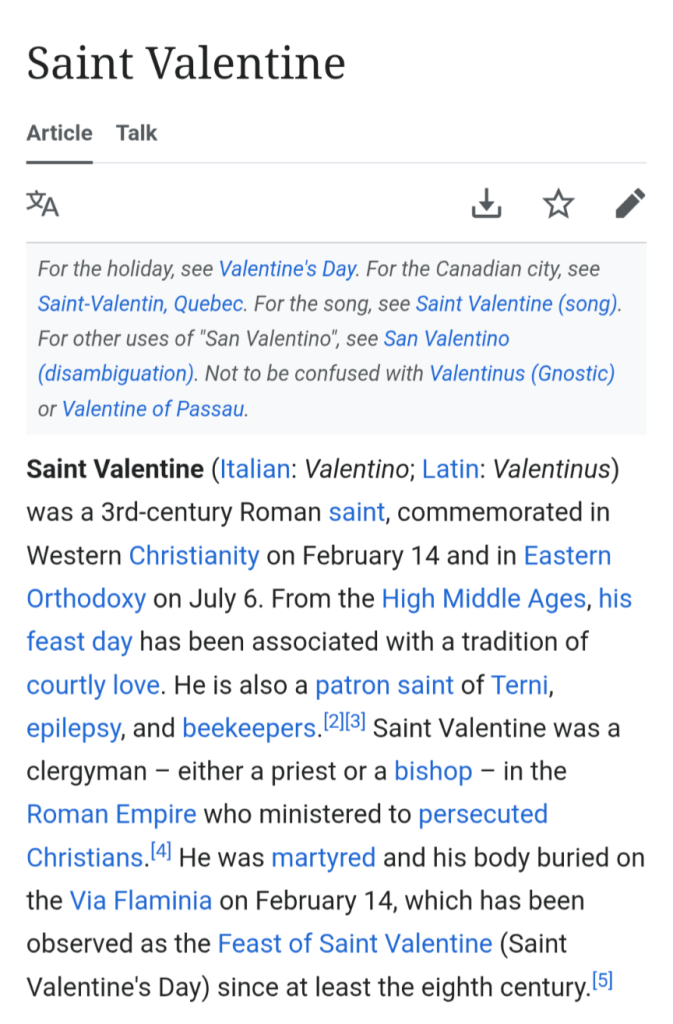Open the language selection icon
This screenshot has height=1024, width=673.
(43, 204)
